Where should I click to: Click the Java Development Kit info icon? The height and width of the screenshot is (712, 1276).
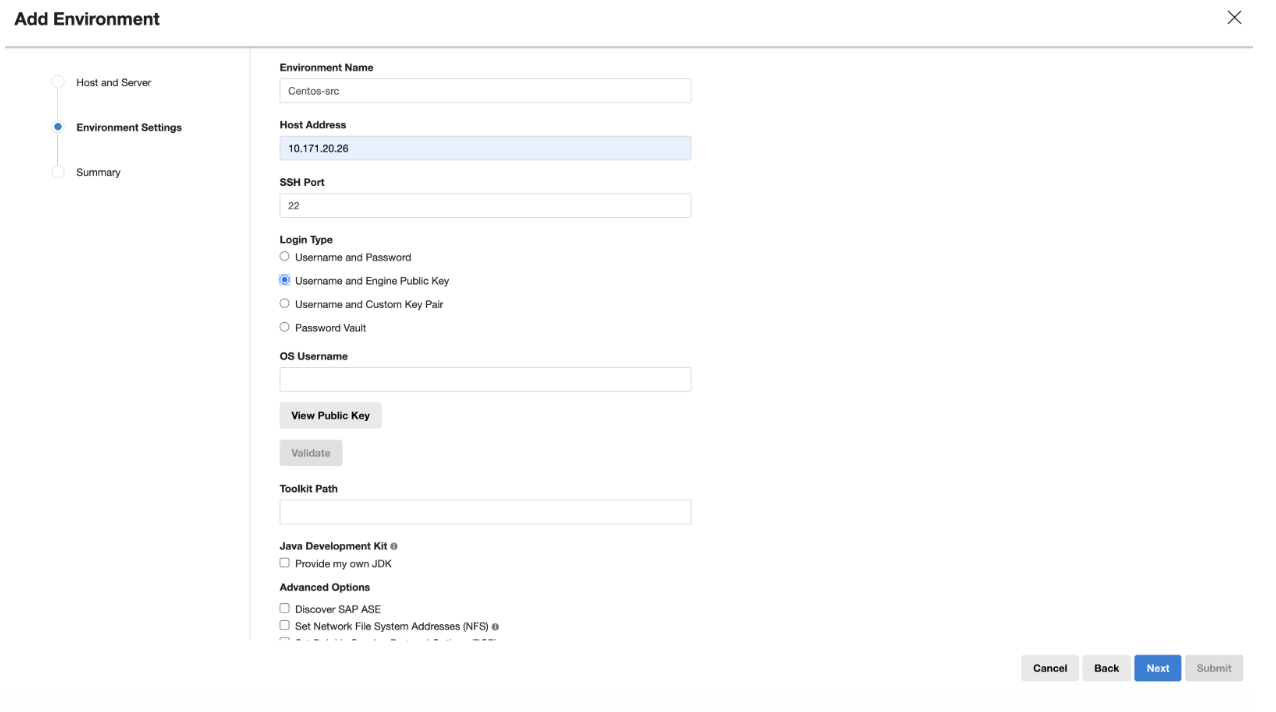[394, 547]
